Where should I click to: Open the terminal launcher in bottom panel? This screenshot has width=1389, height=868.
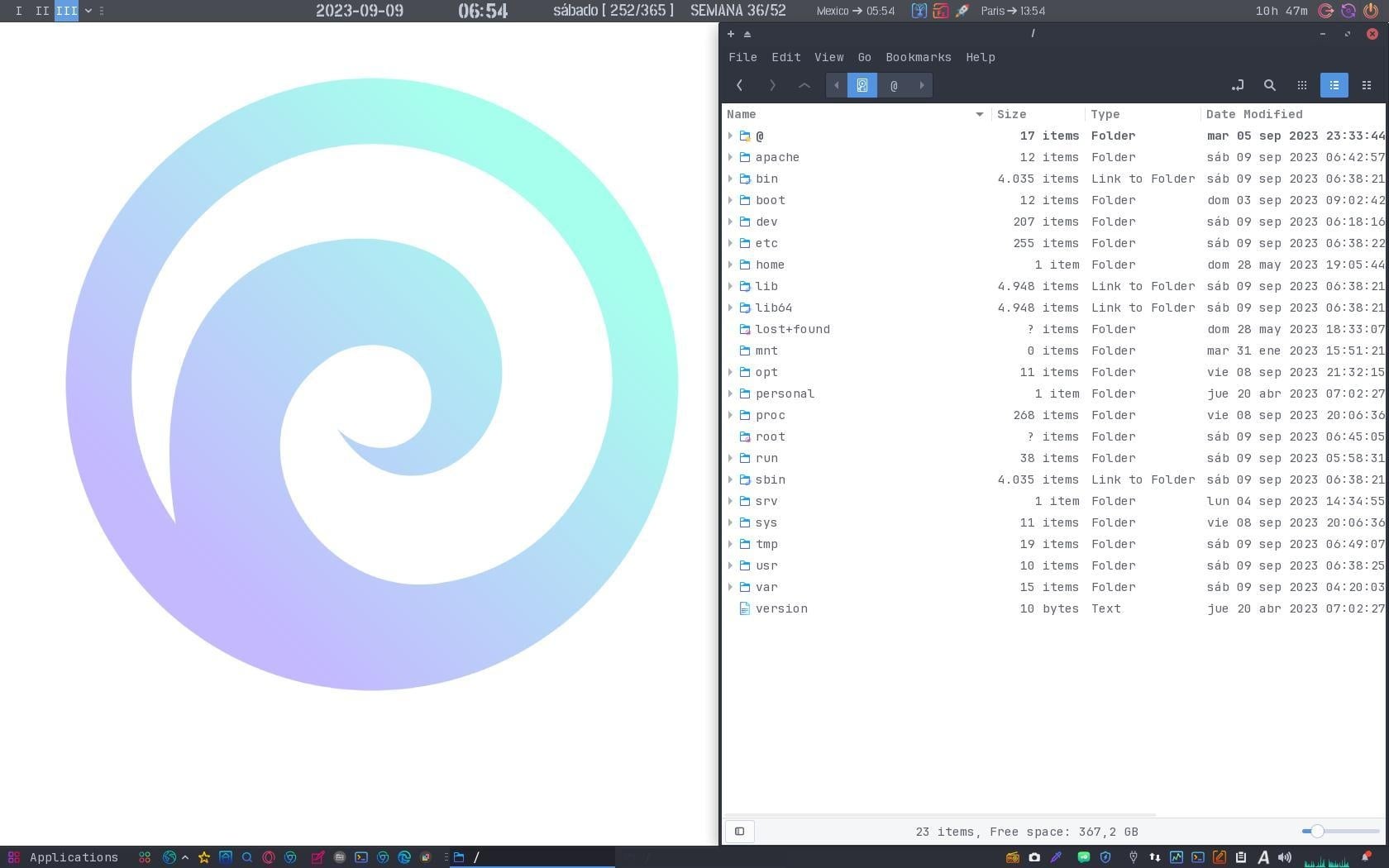pos(361,857)
